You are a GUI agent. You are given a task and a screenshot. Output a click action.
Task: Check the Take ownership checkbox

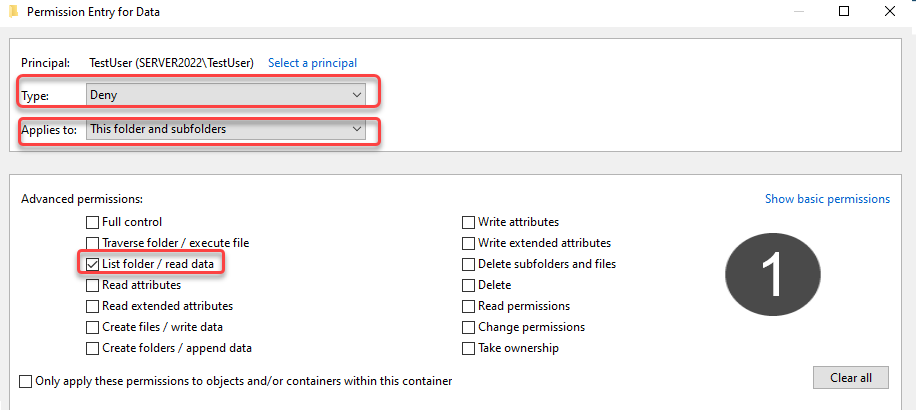tap(469, 348)
